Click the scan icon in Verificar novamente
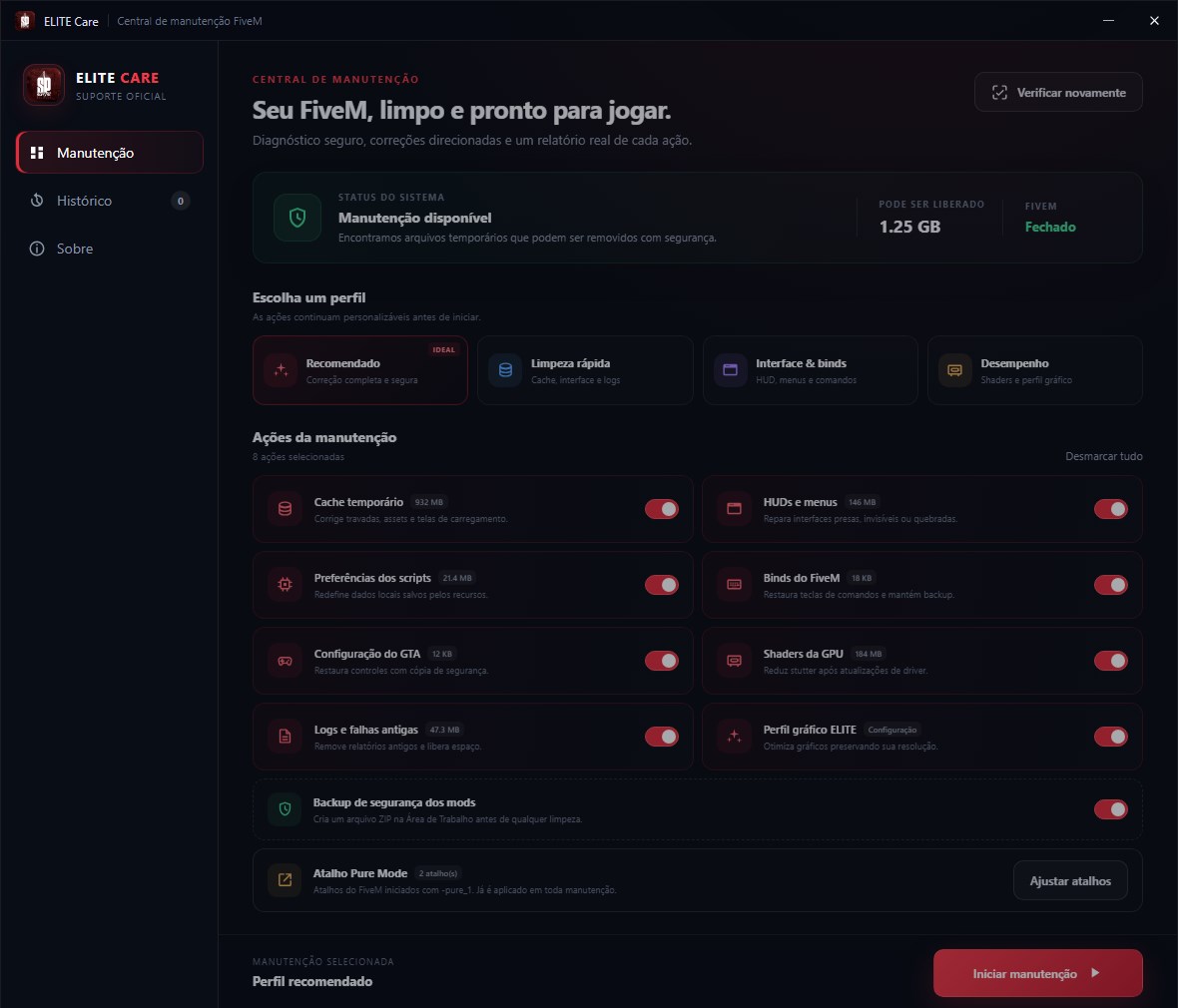This screenshot has width=1178, height=1008. click(999, 93)
